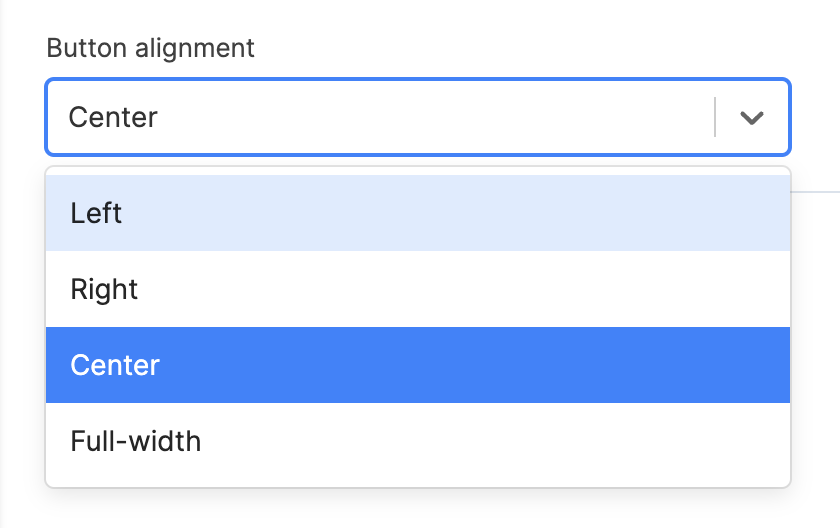The image size is (840, 528).
Task: Close the dropdown using the down-chevron icon
Action: pyautogui.click(x=752, y=118)
